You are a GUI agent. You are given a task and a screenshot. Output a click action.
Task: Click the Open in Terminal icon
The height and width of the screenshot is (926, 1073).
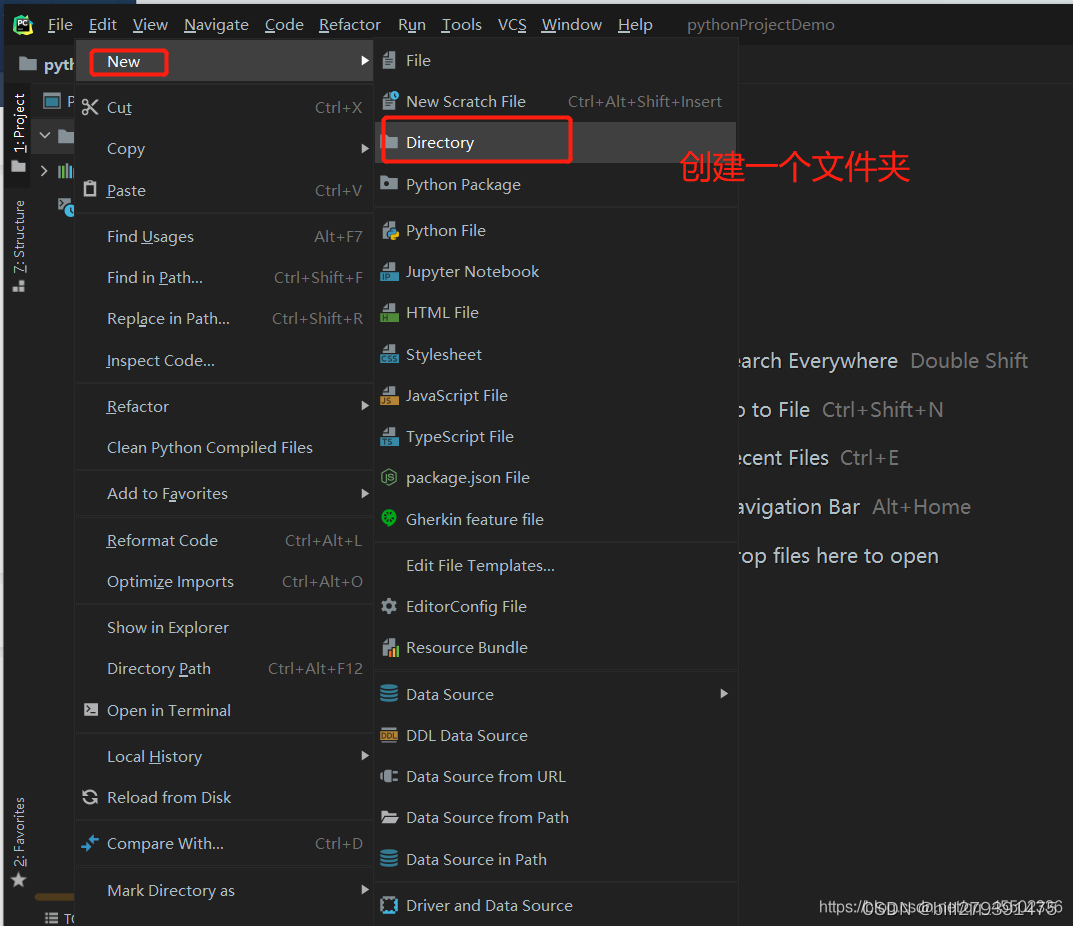[90, 710]
